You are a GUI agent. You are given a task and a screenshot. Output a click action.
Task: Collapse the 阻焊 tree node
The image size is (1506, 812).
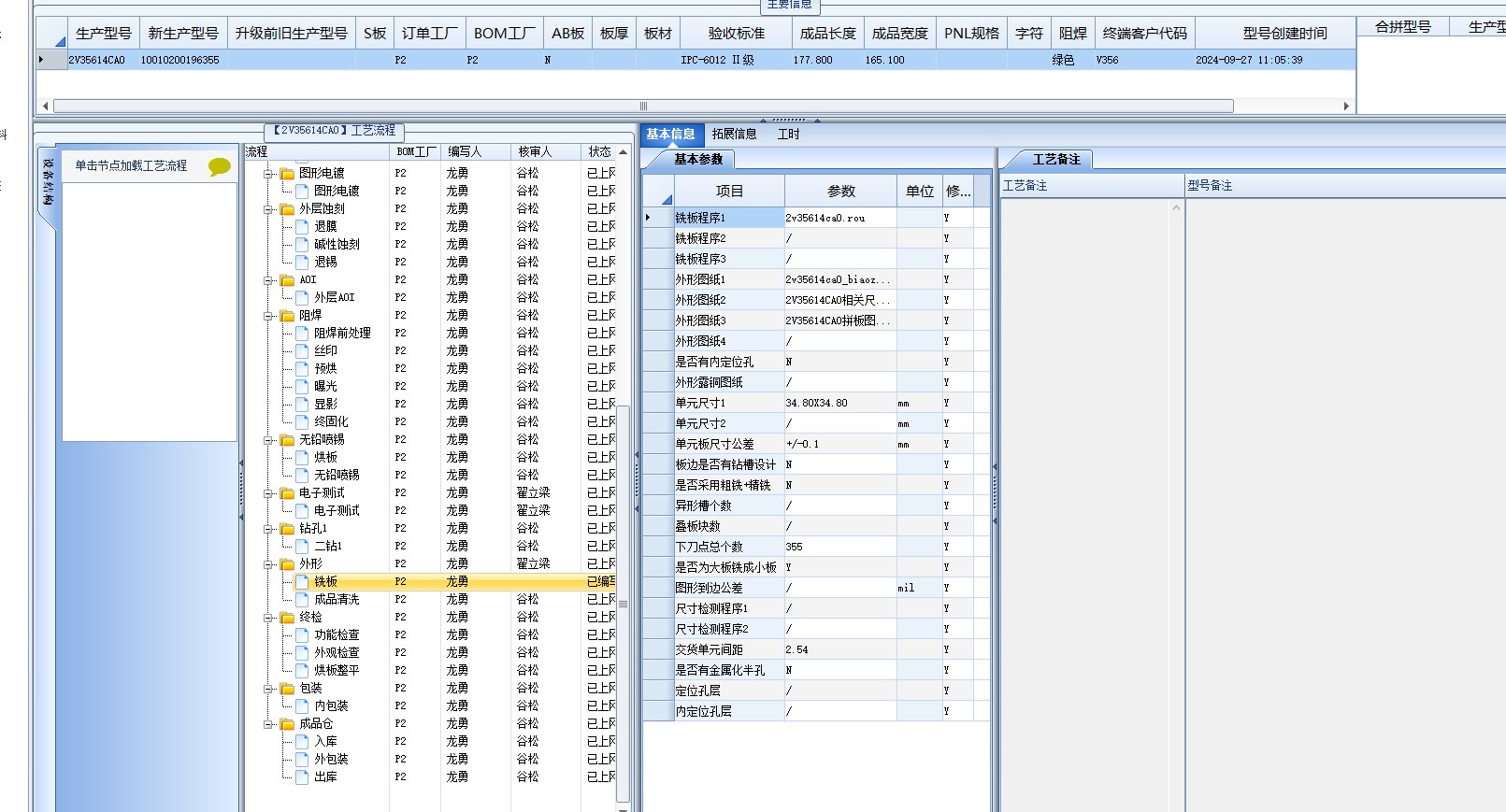pyautogui.click(x=268, y=316)
